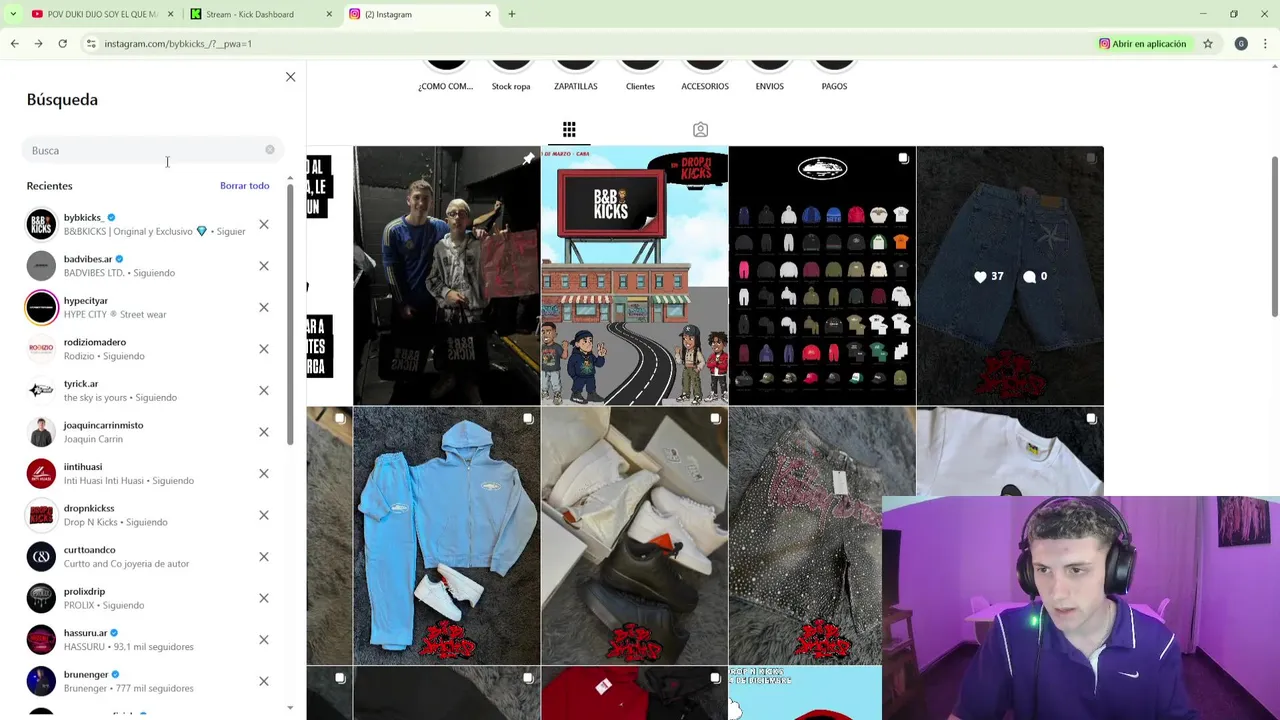The width and height of the screenshot is (1280, 720).
Task: Open the denim shorts post with 37 likes
Action: coord(1010,276)
